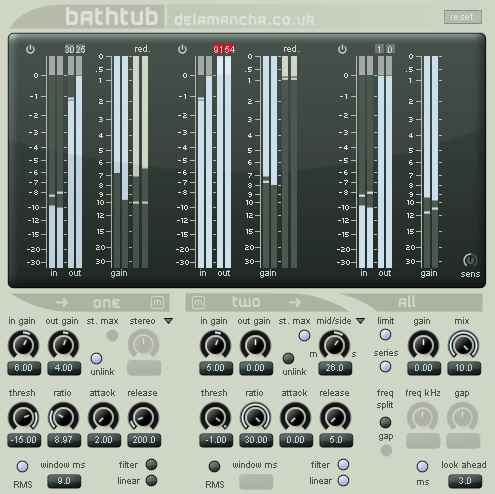Click attack knob of section ONE
Viewport: 495px width, 494px height.
tap(103, 417)
